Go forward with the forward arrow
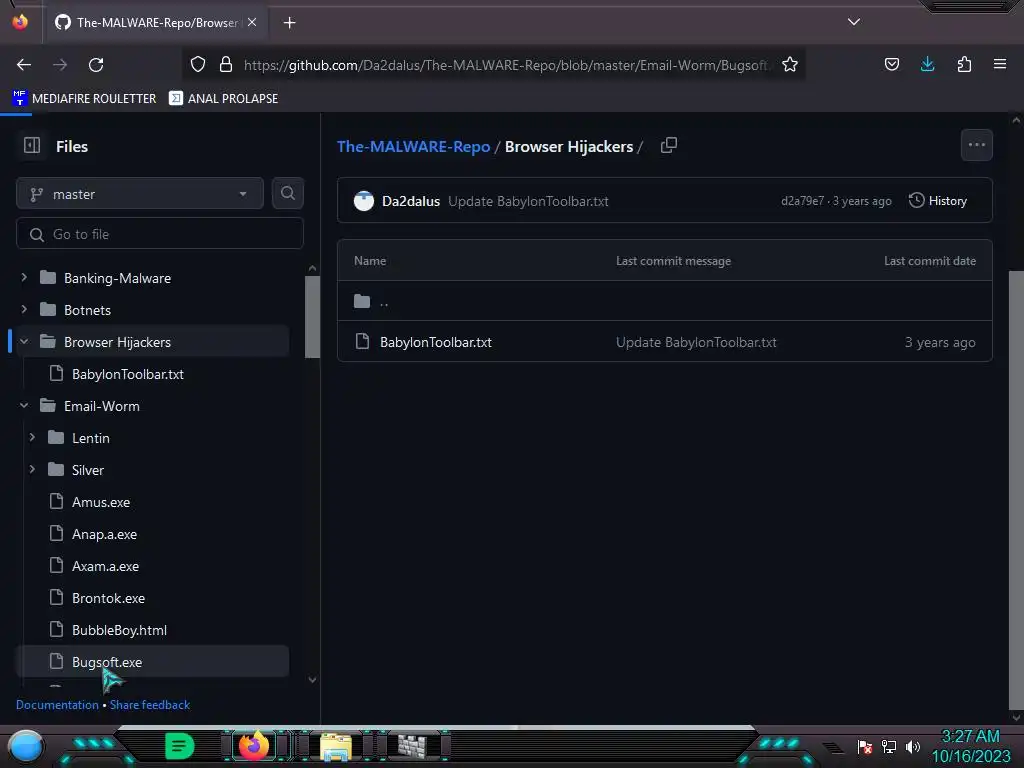The image size is (1024, 768). (60, 65)
